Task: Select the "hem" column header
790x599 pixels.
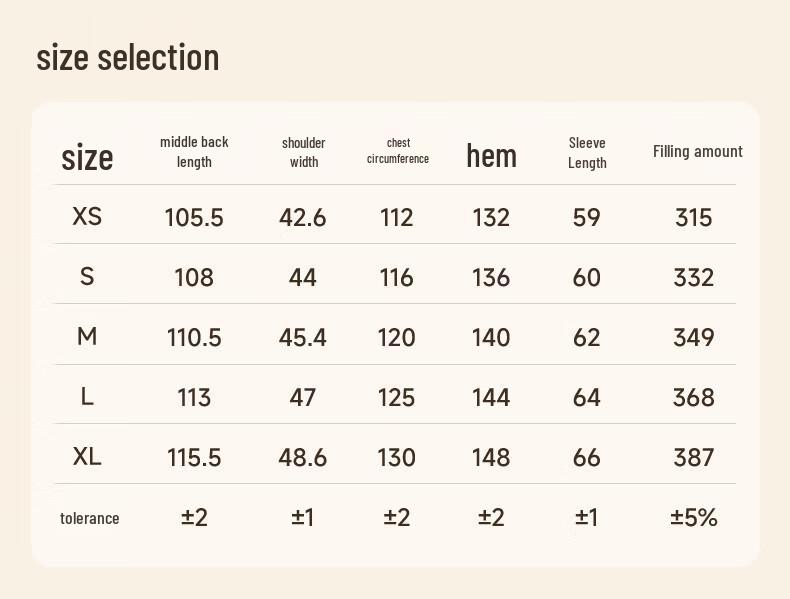Action: click(491, 155)
